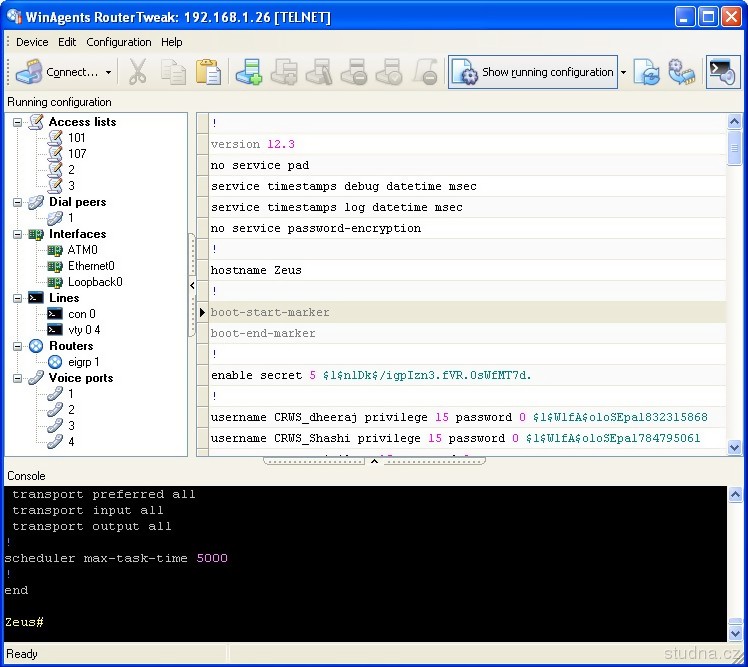The width and height of the screenshot is (748, 667).
Task: Open the Connect dropdown arrow
Action: coord(108,72)
